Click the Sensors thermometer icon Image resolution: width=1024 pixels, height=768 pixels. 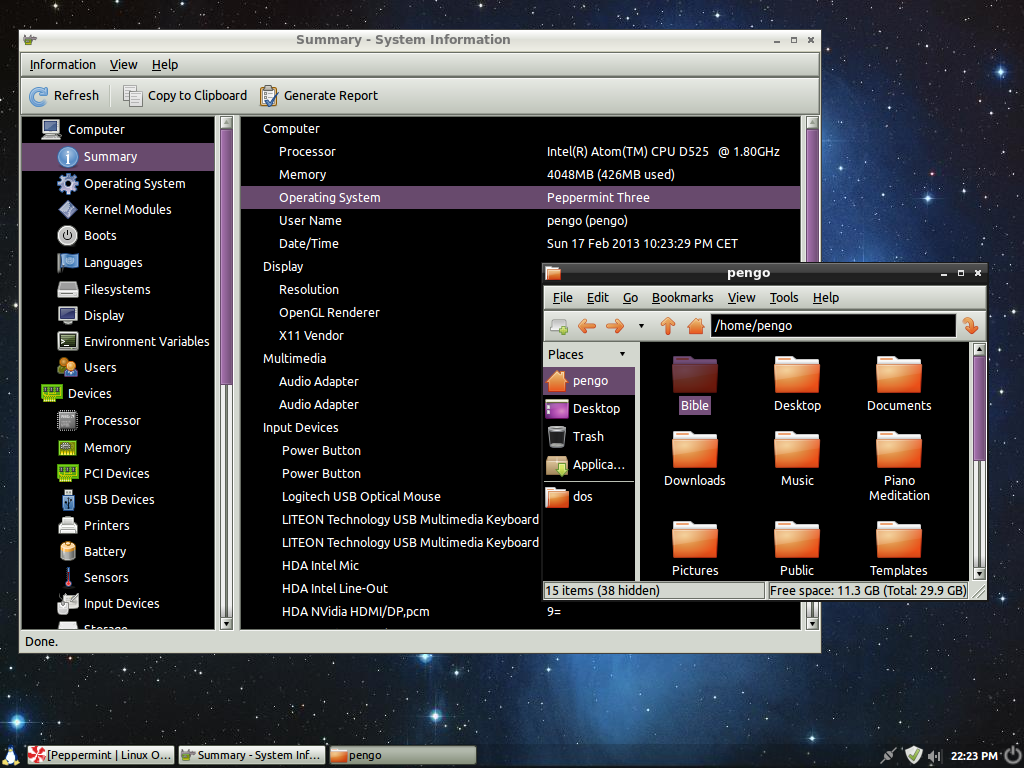(68, 577)
